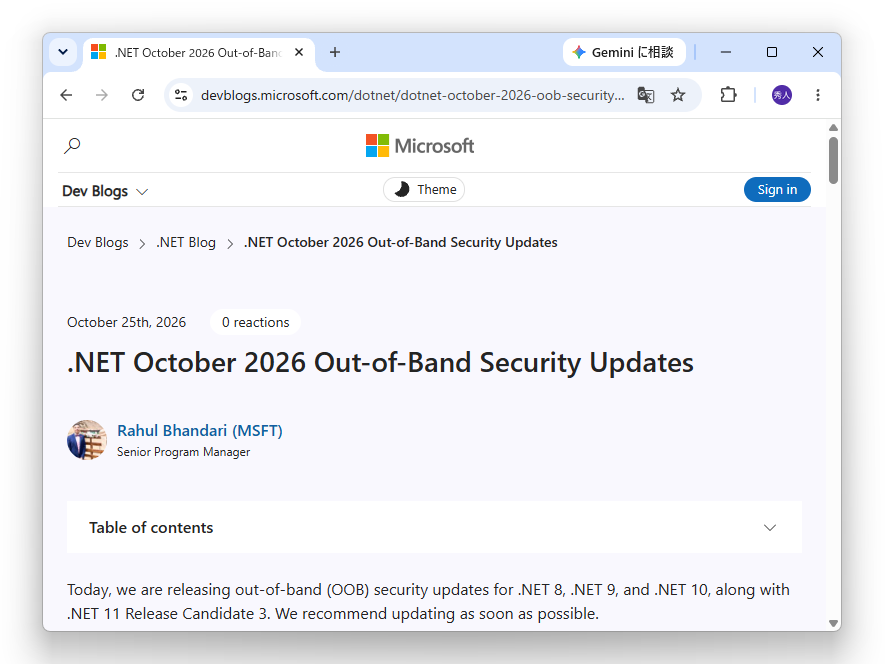885x664 pixels.
Task: View site information icon in address bar
Action: 181,95
